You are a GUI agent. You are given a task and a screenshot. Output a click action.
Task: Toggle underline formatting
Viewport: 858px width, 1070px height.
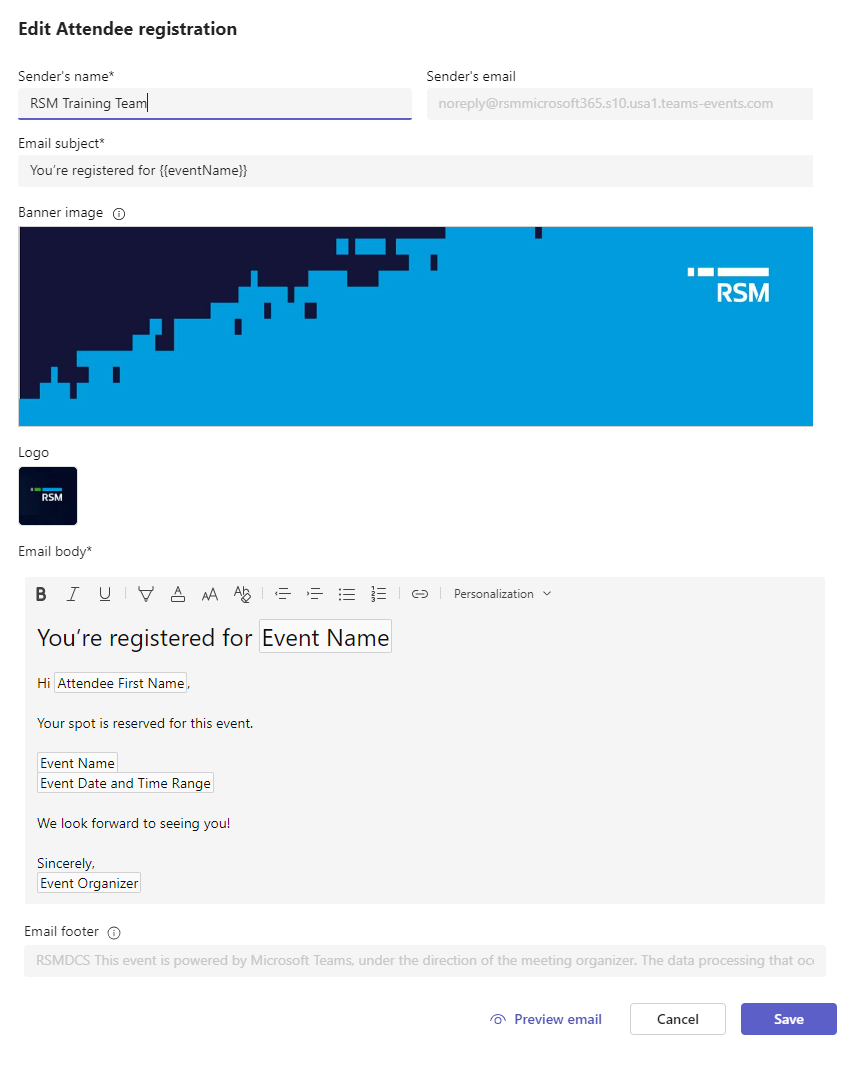pyautogui.click(x=104, y=593)
